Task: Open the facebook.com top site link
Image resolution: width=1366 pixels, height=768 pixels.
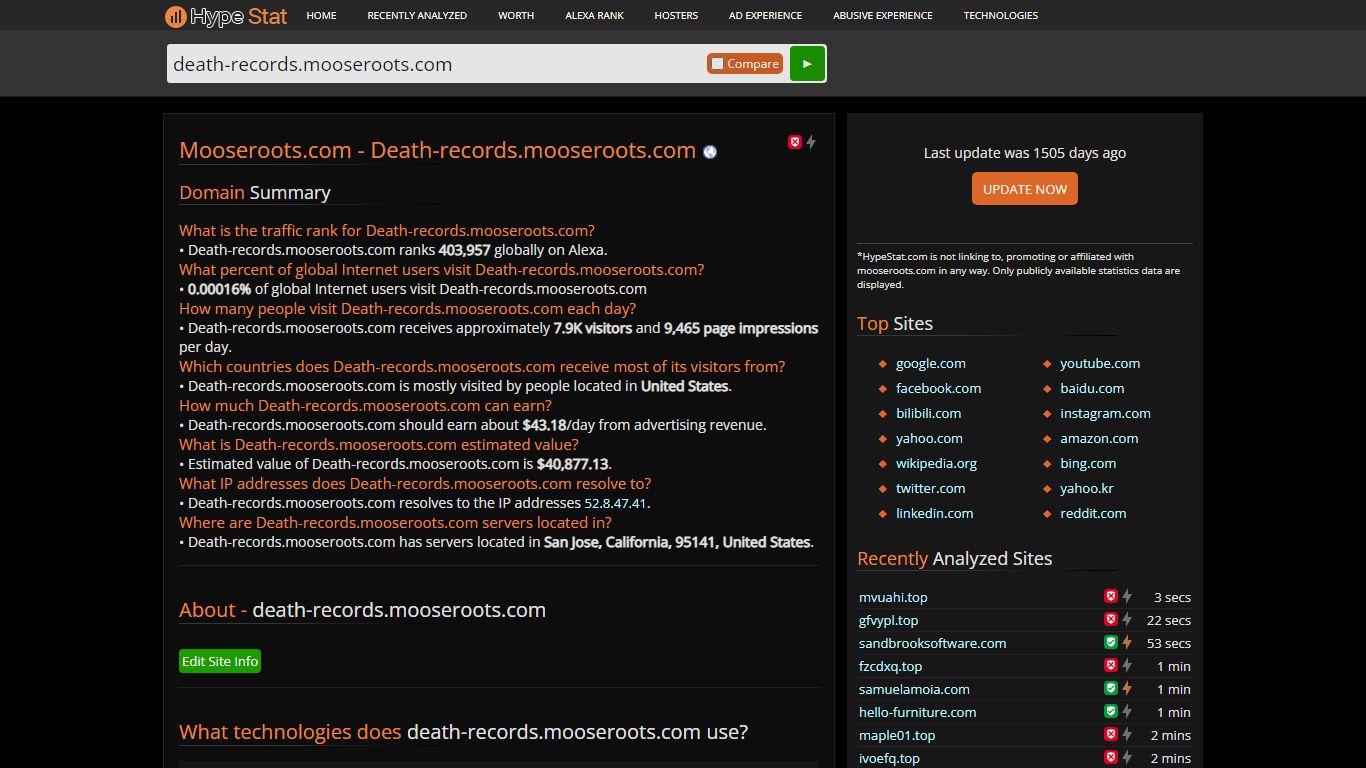Action: tap(938, 388)
